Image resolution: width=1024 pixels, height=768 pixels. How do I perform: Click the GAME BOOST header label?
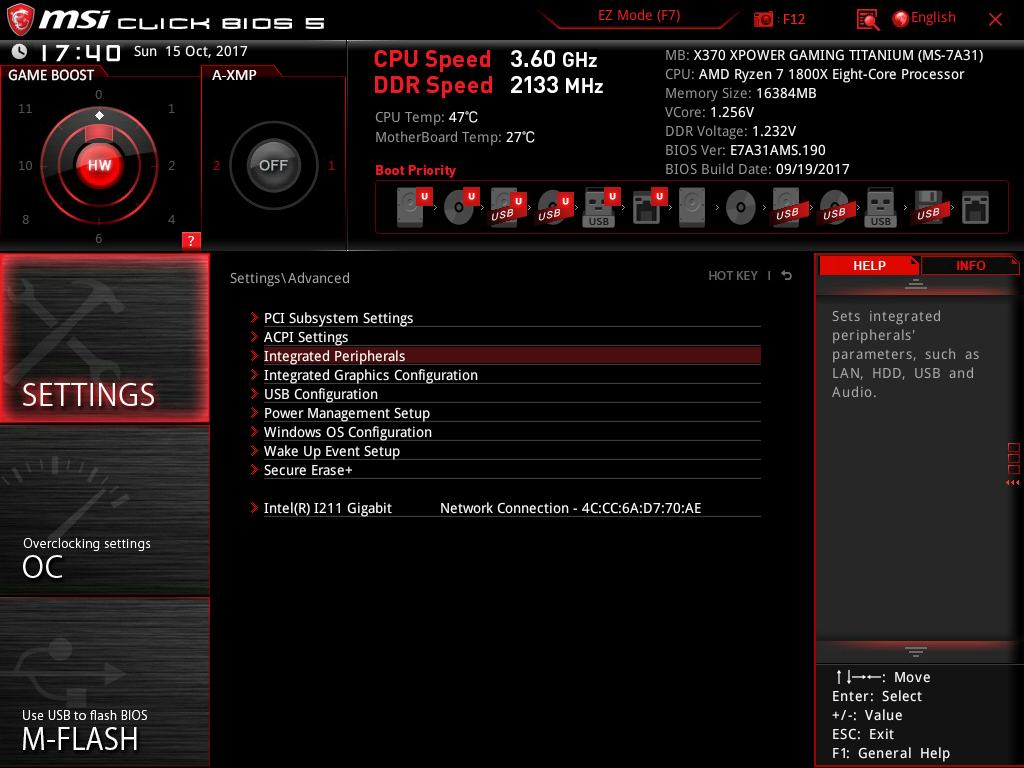[x=51, y=75]
